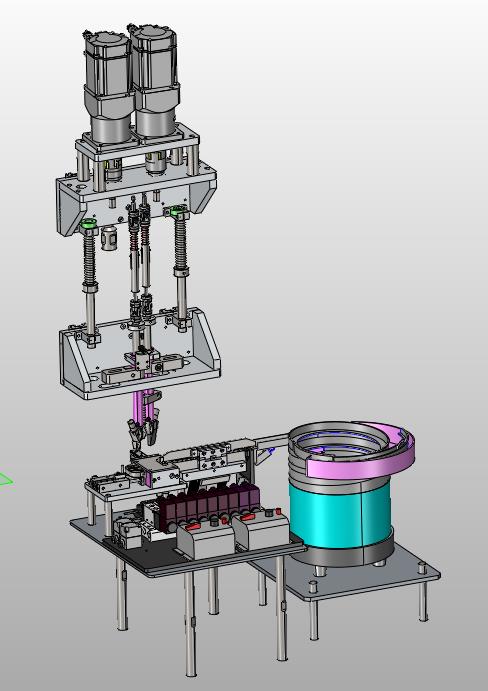Select the left spring-loaded guide shaft
This screenshot has height=691, width=488.
(90, 284)
